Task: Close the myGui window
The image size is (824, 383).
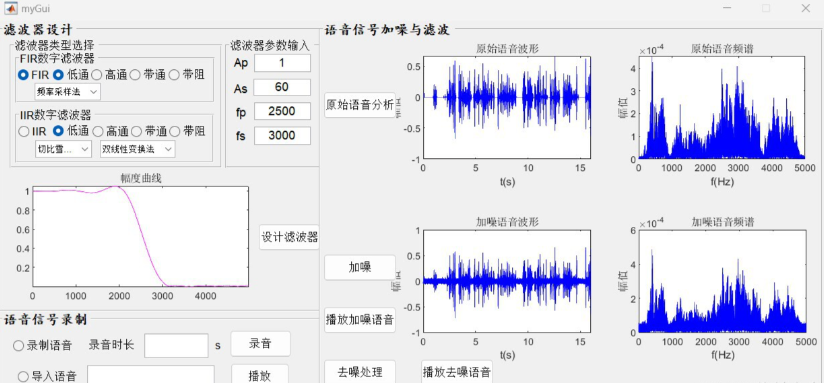Action: 805,8
